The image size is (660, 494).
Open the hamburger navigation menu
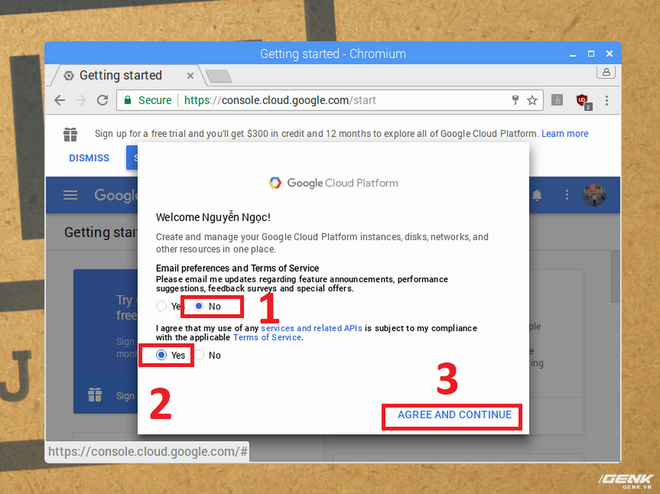(70, 195)
